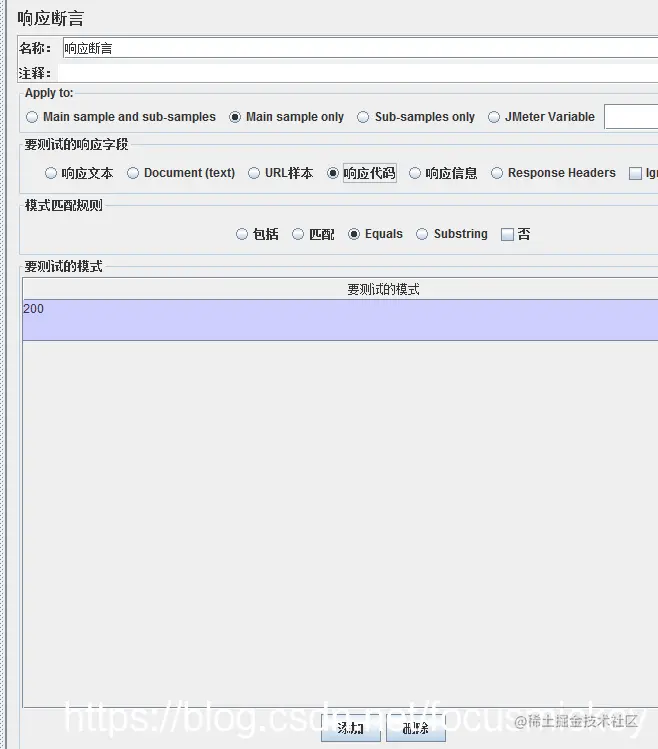Screen dimensions: 658x749
Task: Click the 添加 add button
Action: point(351,728)
